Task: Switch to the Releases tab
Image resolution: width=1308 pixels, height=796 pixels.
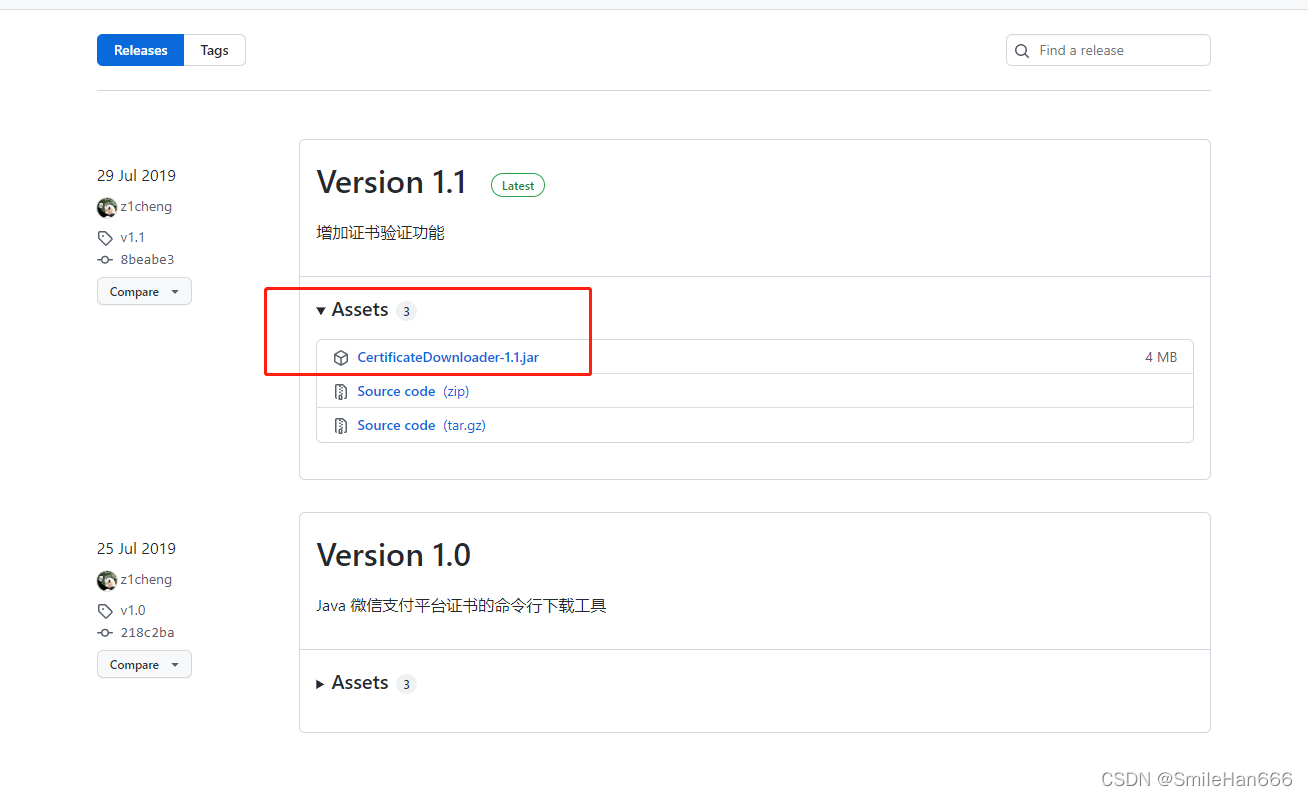Action: (140, 50)
